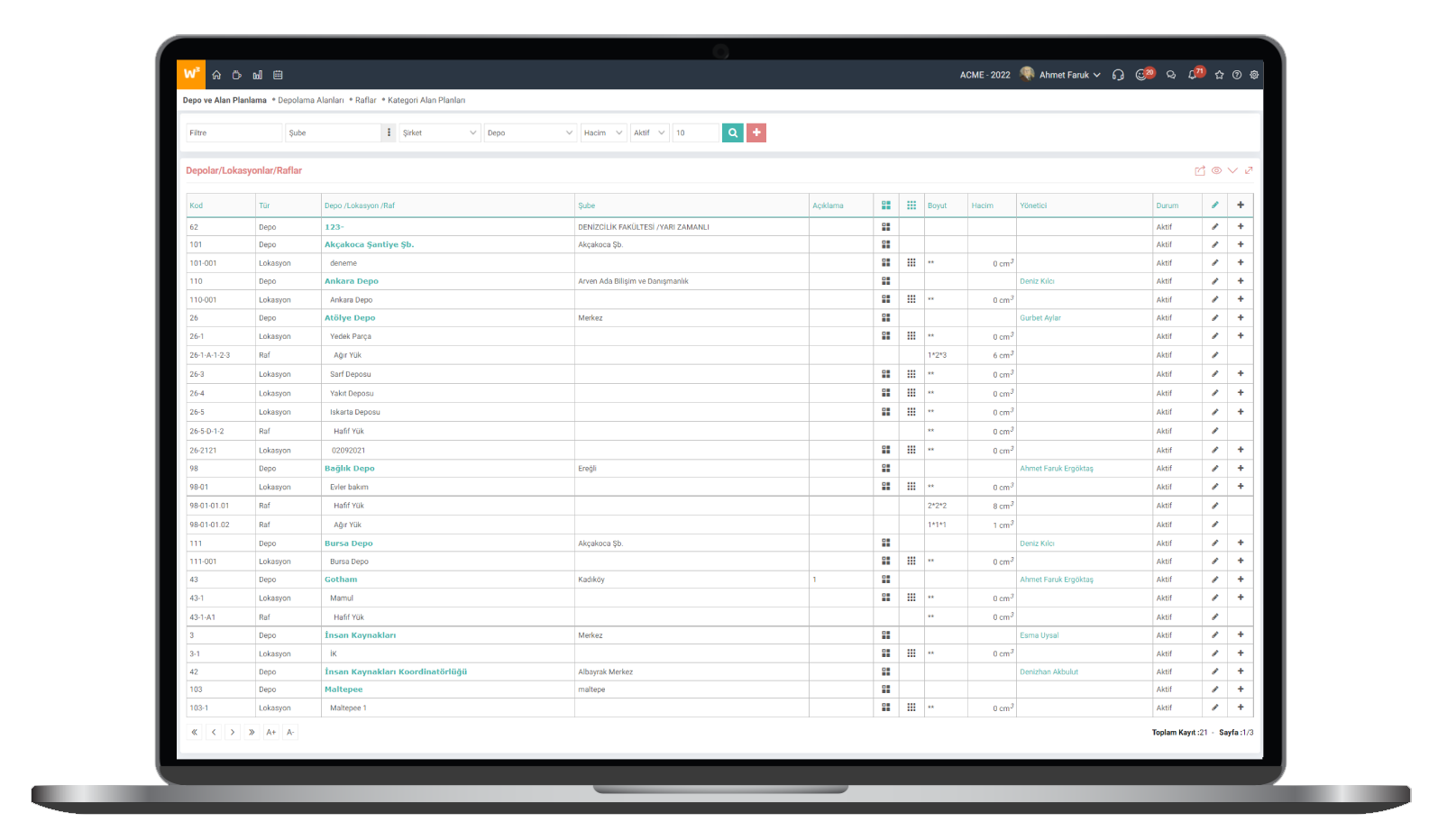
Task: Go to Kategori Alan Planları tab
Action: coord(426,100)
